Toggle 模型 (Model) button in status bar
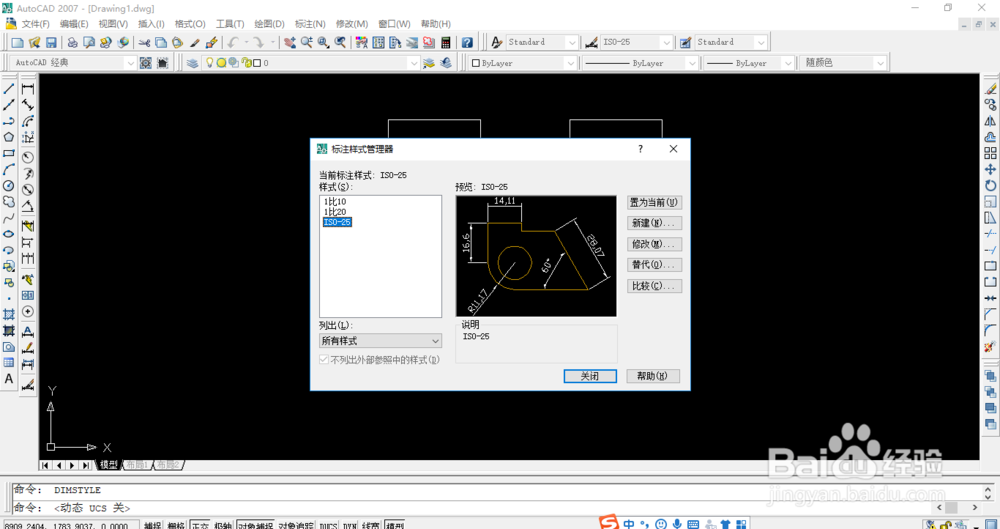This screenshot has width=1000, height=529. pos(395,525)
